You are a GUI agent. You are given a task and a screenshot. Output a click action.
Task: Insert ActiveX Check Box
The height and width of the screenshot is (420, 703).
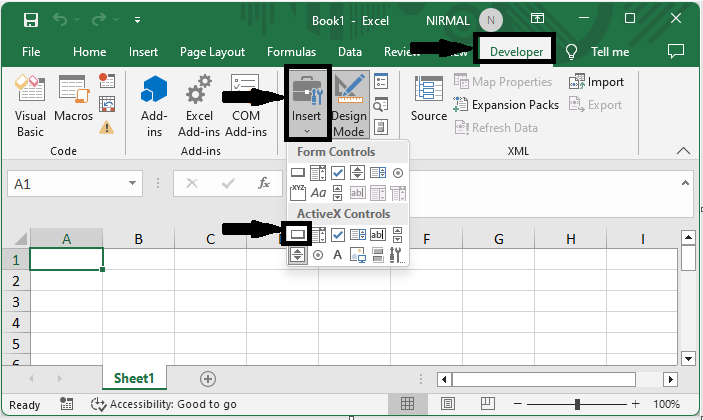click(x=338, y=234)
